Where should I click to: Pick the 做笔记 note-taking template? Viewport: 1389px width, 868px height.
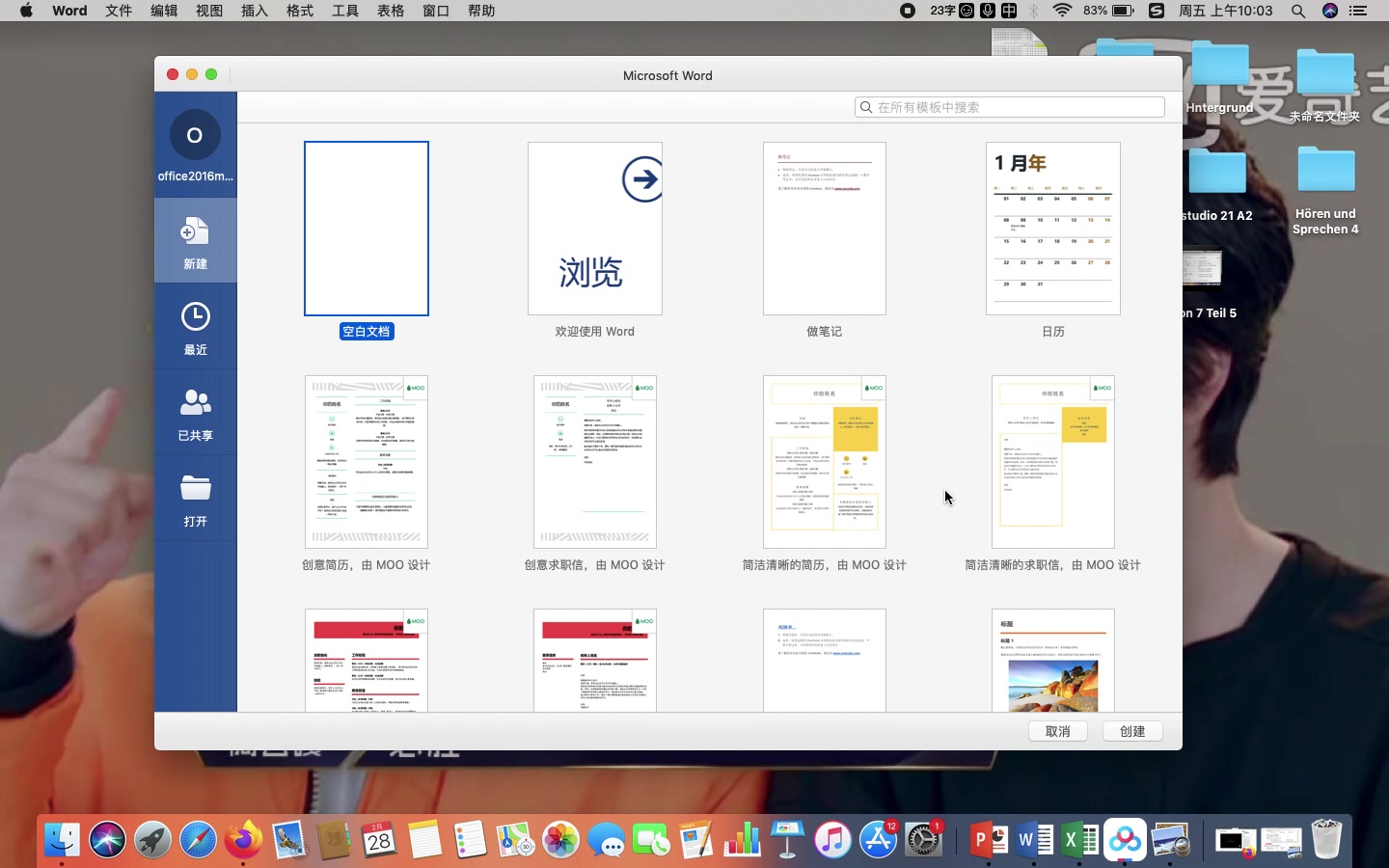[825, 229]
